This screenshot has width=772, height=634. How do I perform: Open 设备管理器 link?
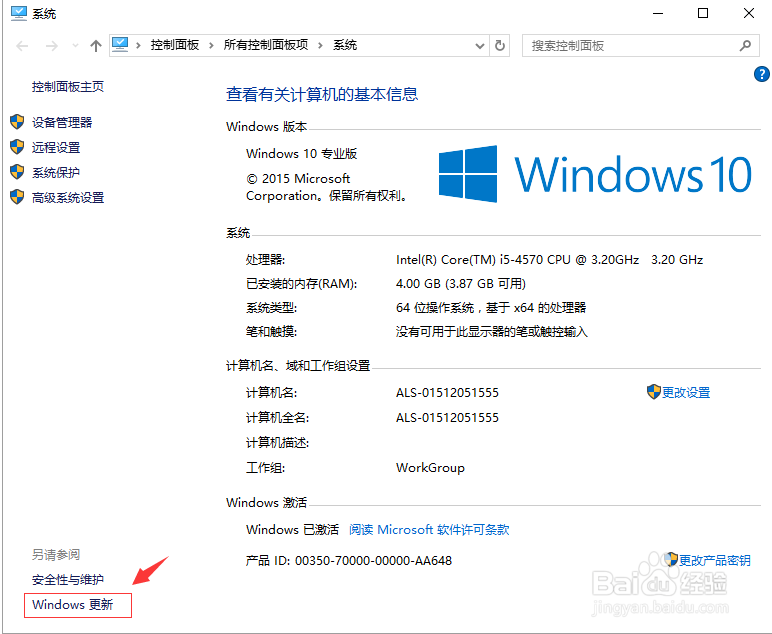pyautogui.click(x=62, y=123)
